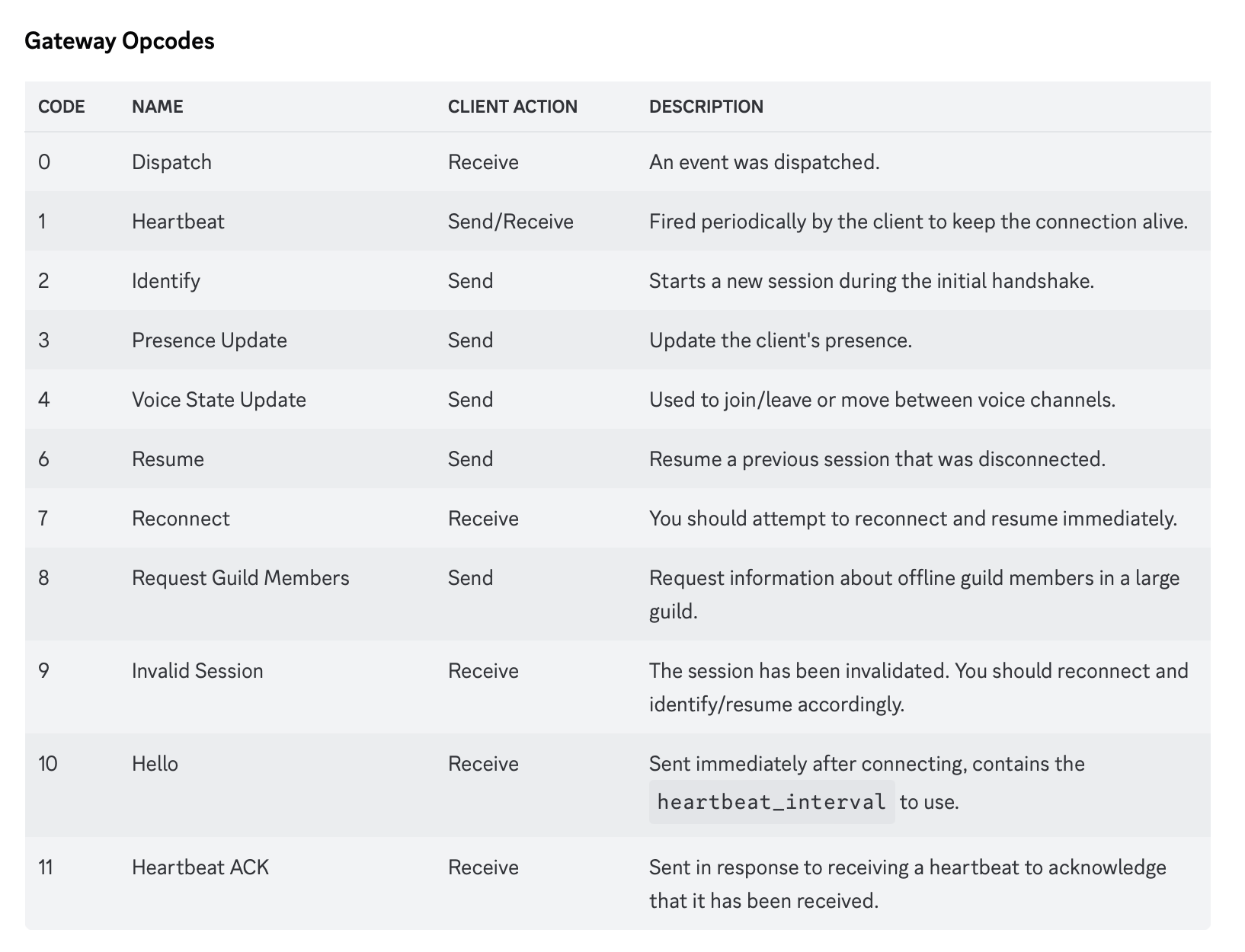Click the CLIENT ACTION column header
The width and height of the screenshot is (1245, 952).
click(x=512, y=107)
